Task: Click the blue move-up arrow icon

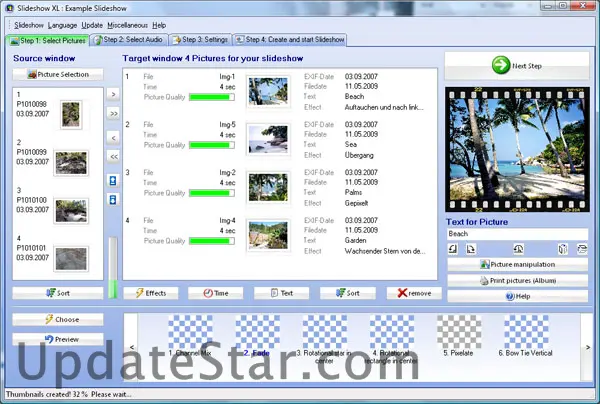Action: (x=113, y=181)
